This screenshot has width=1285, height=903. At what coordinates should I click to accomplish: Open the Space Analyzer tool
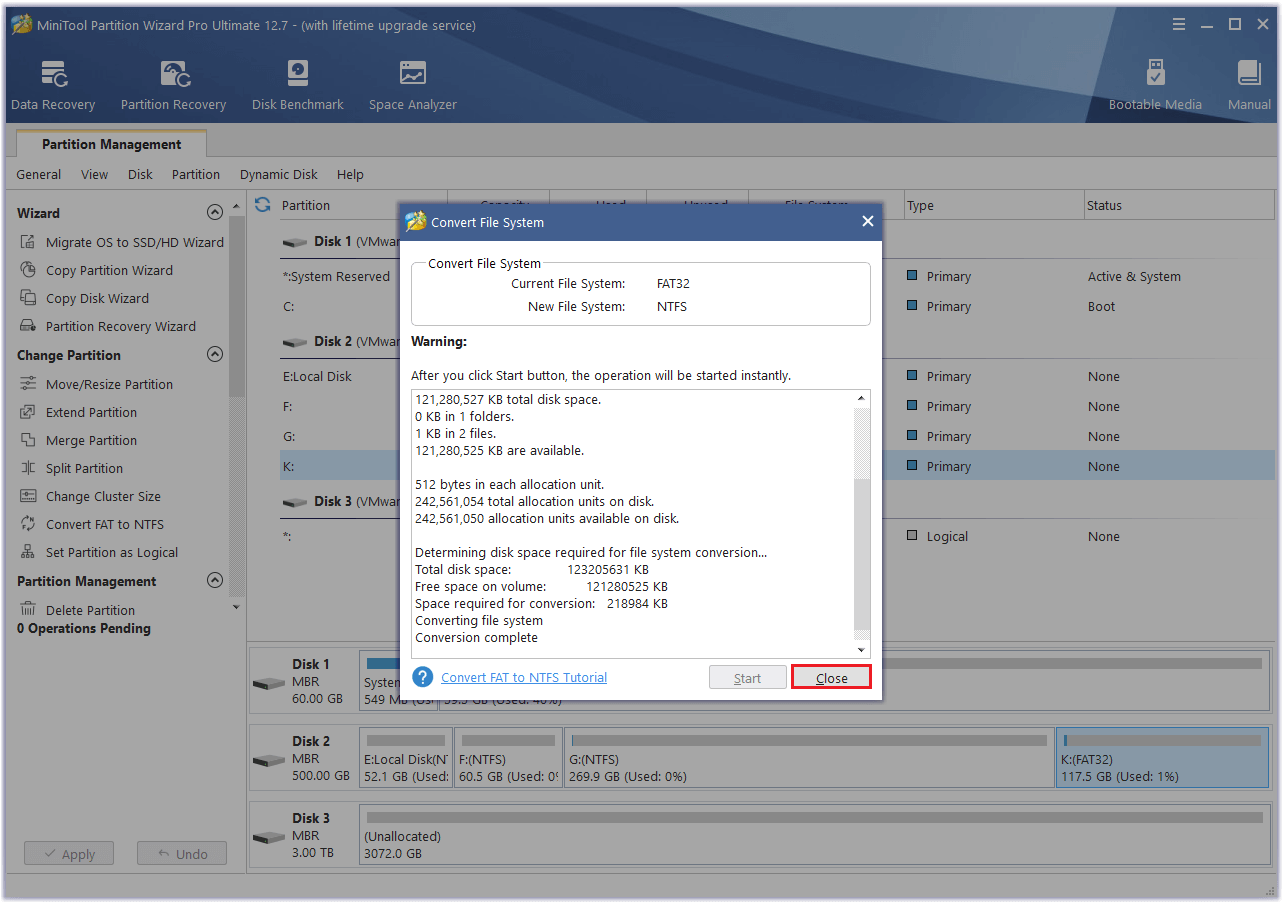click(x=412, y=85)
